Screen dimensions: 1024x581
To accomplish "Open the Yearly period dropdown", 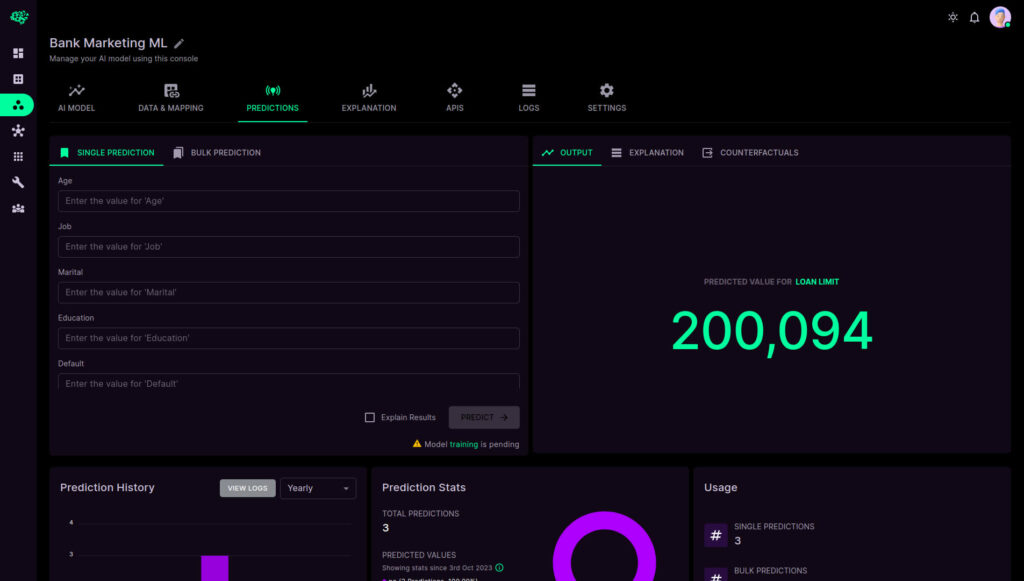I will (318, 488).
